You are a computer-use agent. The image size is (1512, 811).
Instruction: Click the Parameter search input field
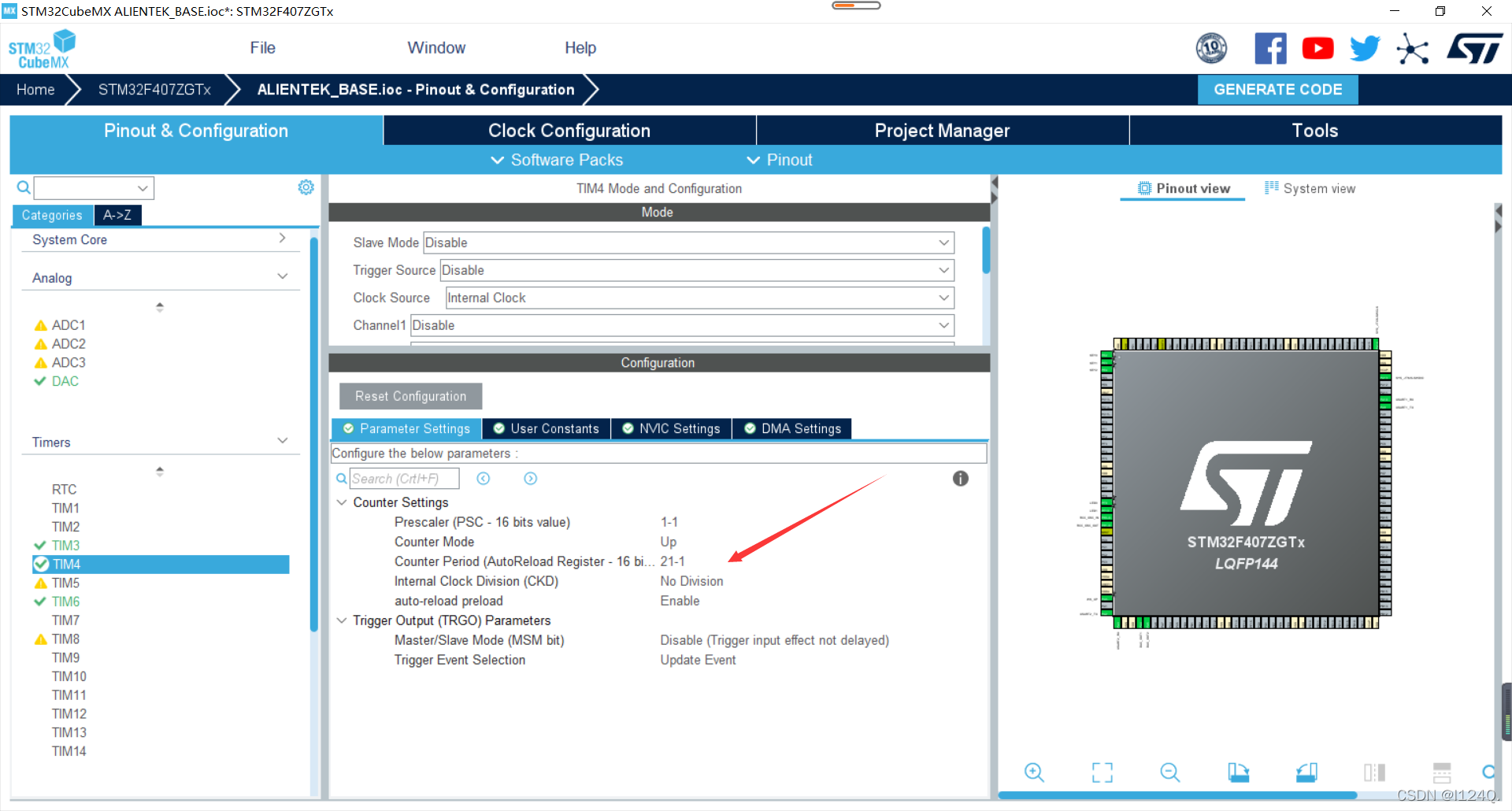[405, 479]
